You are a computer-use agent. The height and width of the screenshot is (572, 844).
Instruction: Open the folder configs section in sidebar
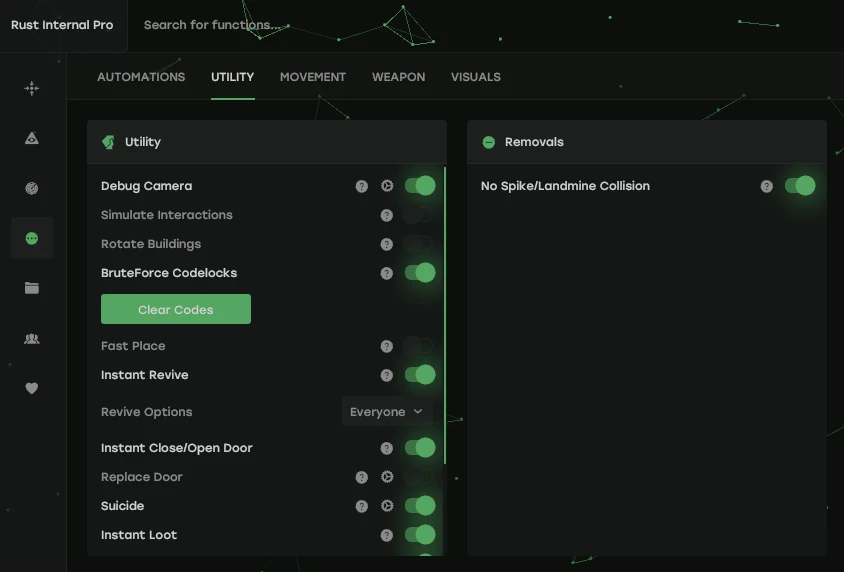(x=32, y=288)
